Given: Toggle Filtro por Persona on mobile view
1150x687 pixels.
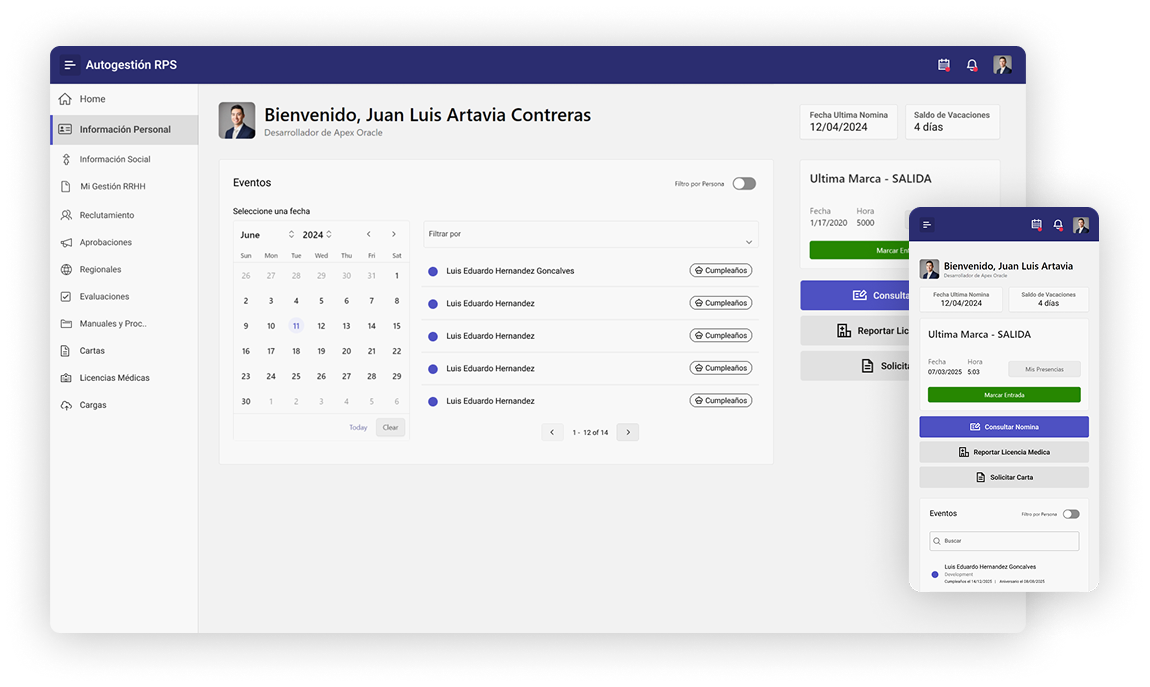Looking at the screenshot, I should coord(1071,514).
